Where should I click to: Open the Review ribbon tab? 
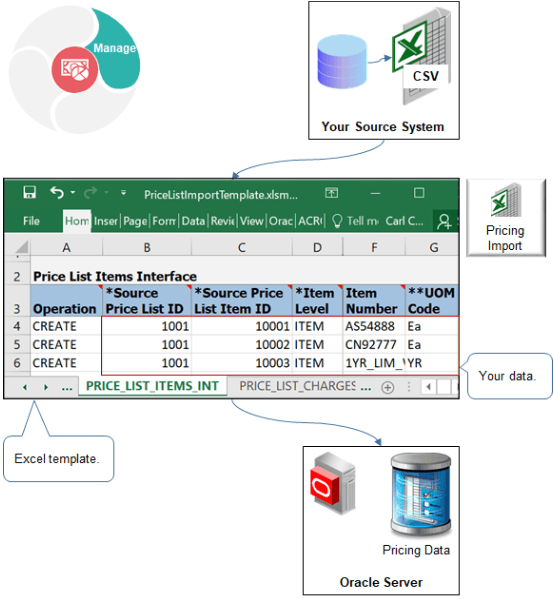point(223,221)
